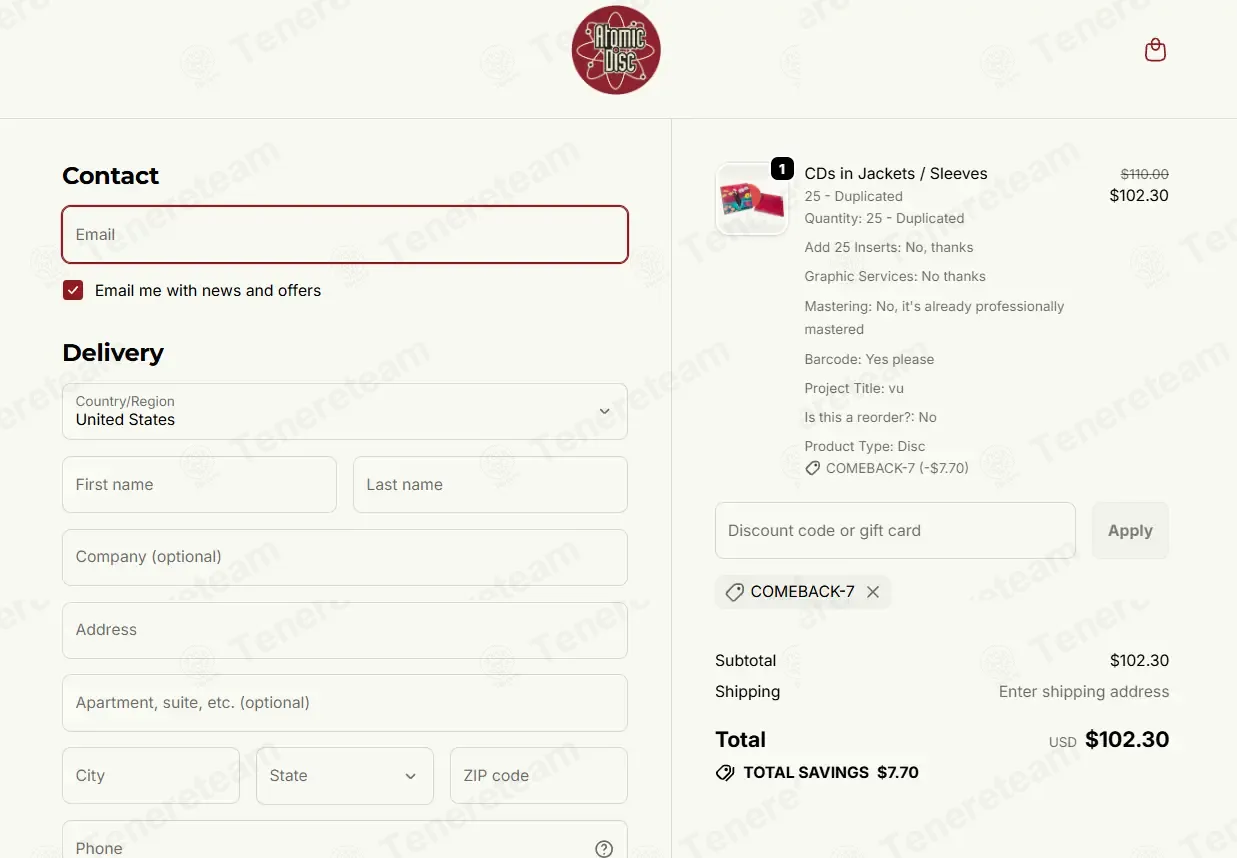Click the Discount code or gift card field
Image resolution: width=1237 pixels, height=858 pixels.
click(x=895, y=531)
